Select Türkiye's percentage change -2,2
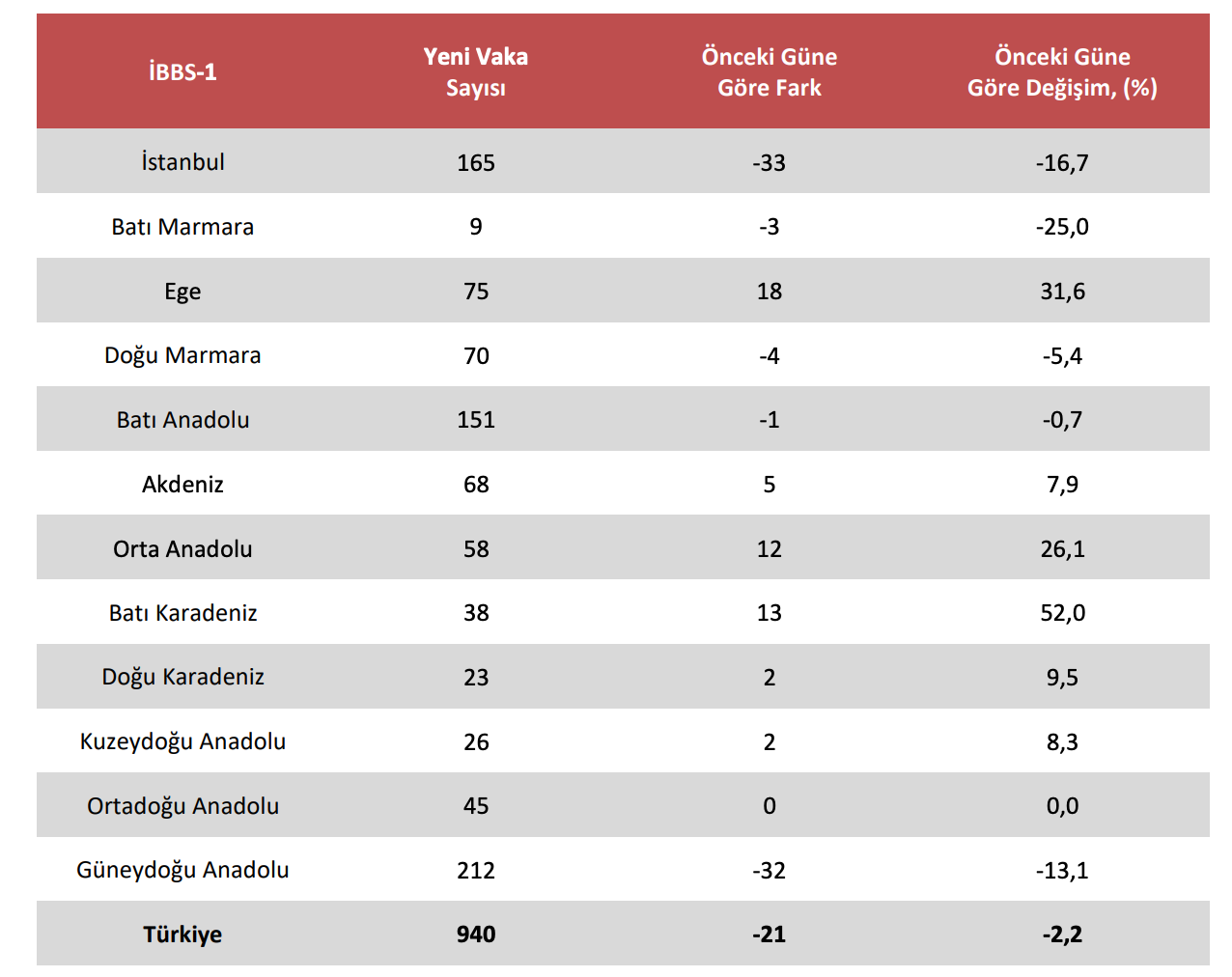Image resolution: width=1232 pixels, height=977 pixels. pos(1062,935)
